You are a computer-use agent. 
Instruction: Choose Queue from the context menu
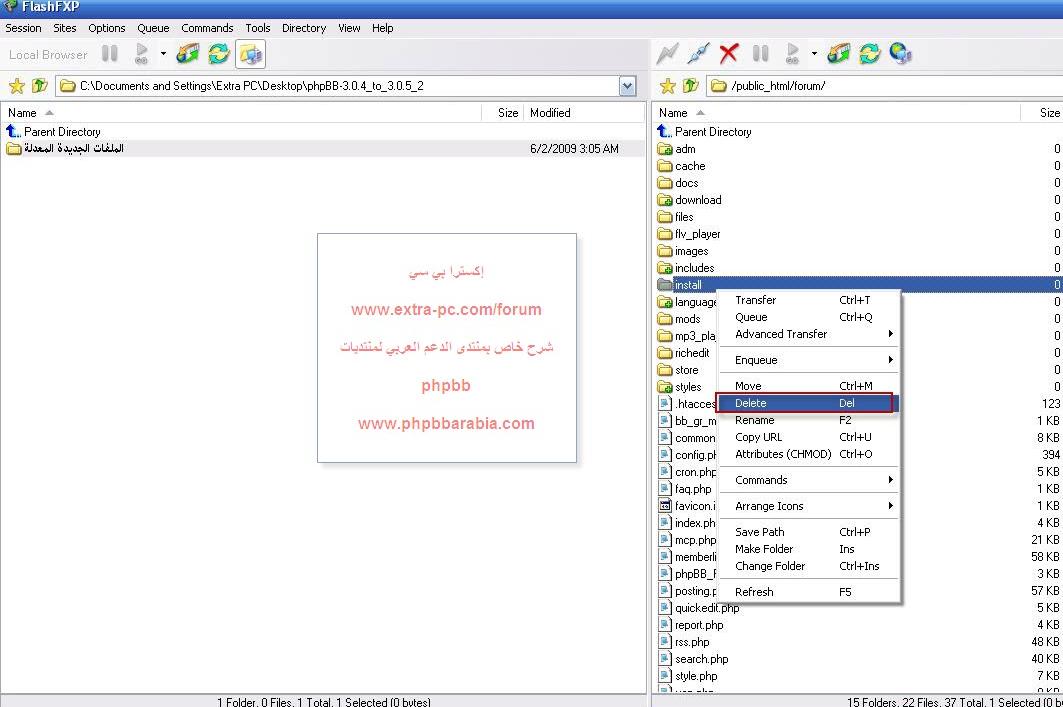808,317
